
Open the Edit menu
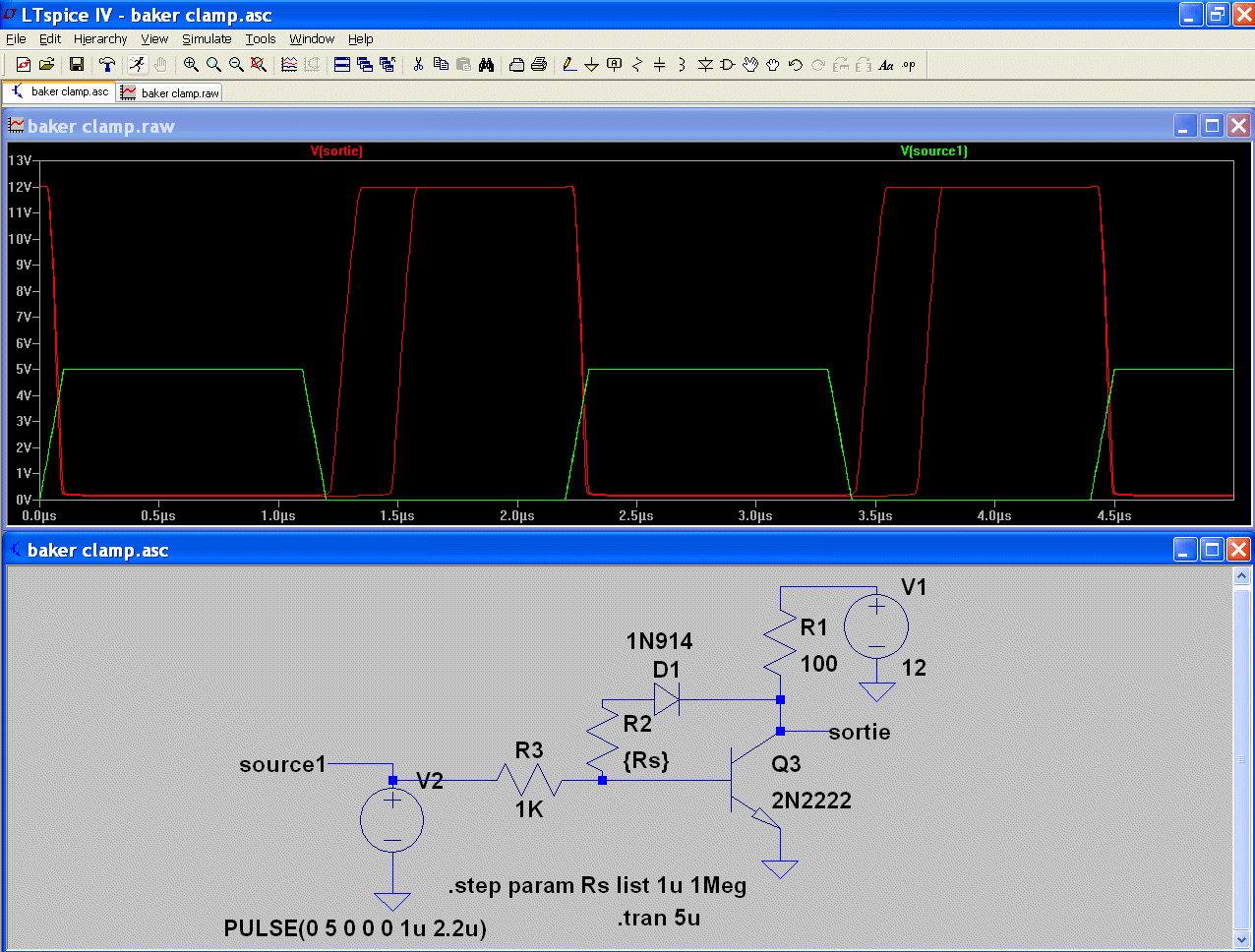coord(50,39)
